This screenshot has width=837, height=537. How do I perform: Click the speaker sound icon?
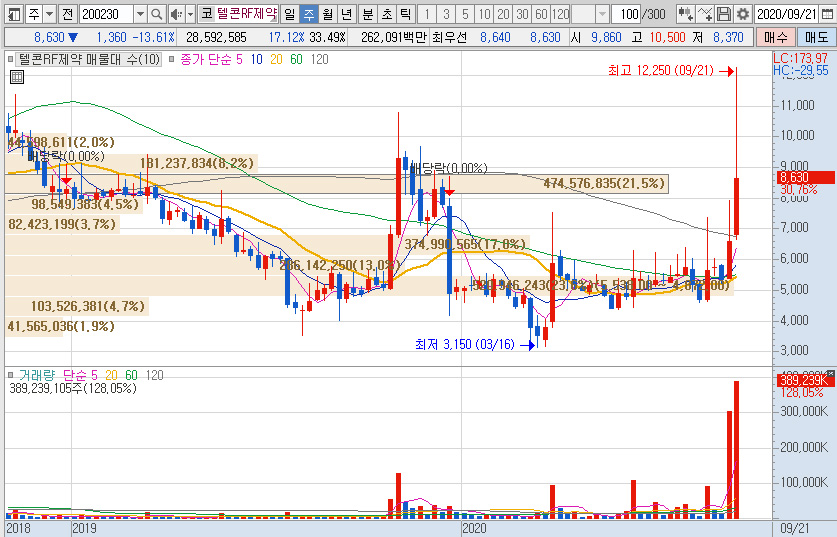pyautogui.click(x=176, y=14)
